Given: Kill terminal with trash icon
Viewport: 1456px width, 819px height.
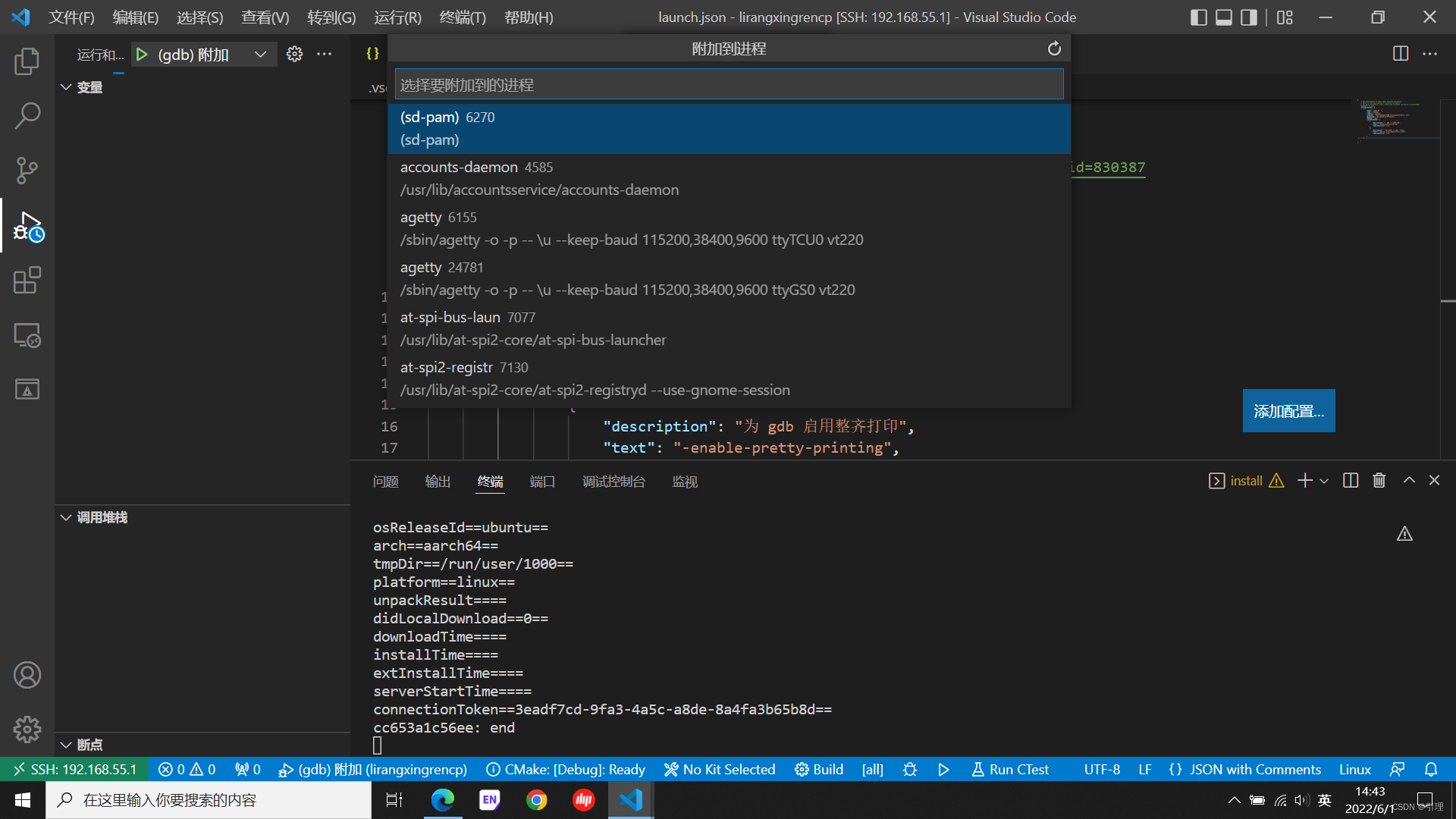Looking at the screenshot, I should (1379, 481).
